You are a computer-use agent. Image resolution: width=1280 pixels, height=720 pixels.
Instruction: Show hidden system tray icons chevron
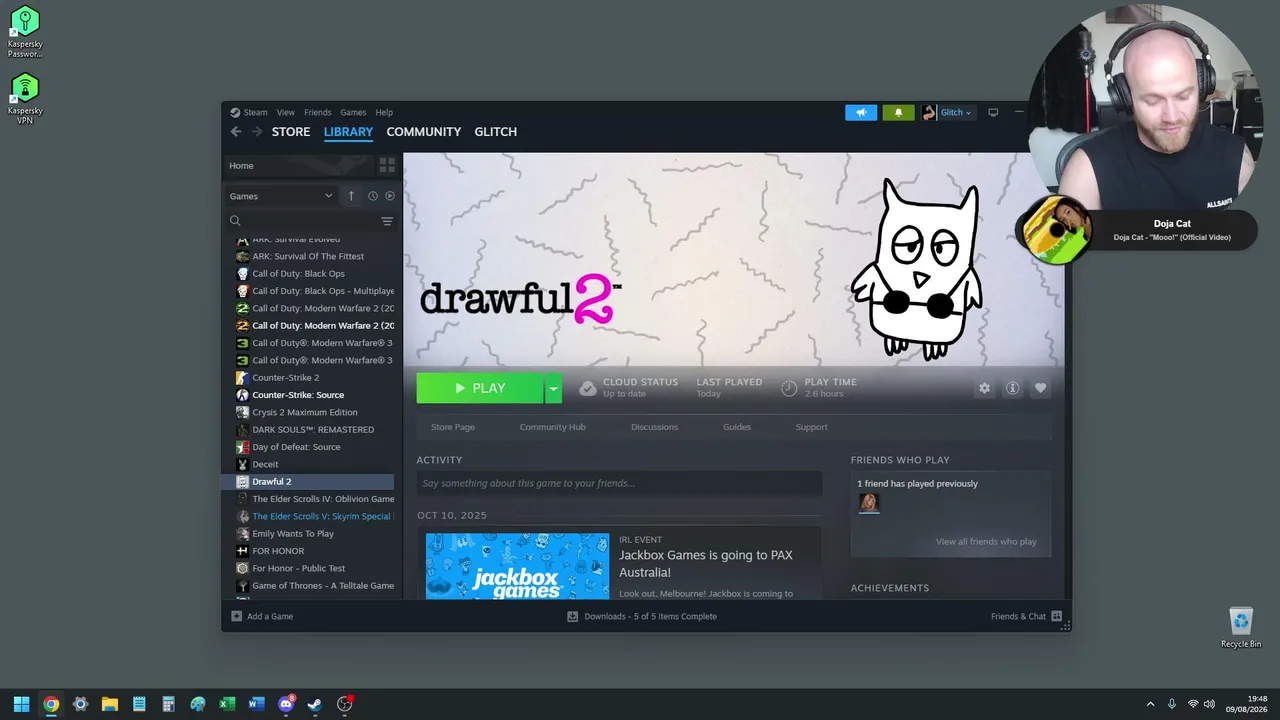(x=1150, y=704)
